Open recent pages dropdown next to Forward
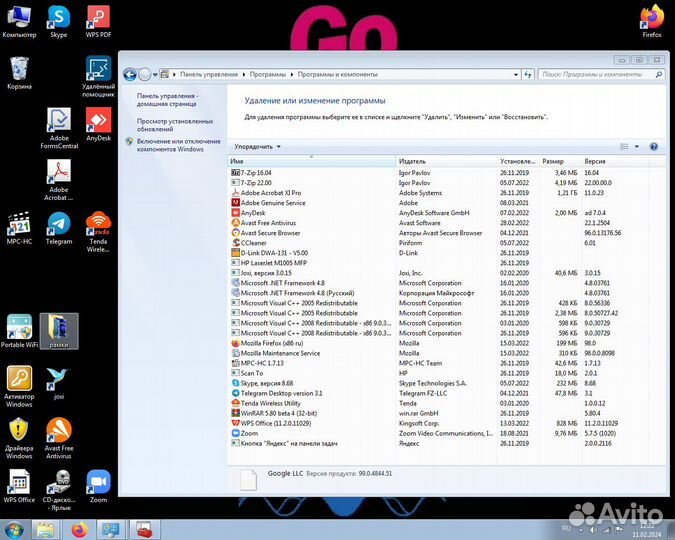675x540 pixels. [x=155, y=74]
